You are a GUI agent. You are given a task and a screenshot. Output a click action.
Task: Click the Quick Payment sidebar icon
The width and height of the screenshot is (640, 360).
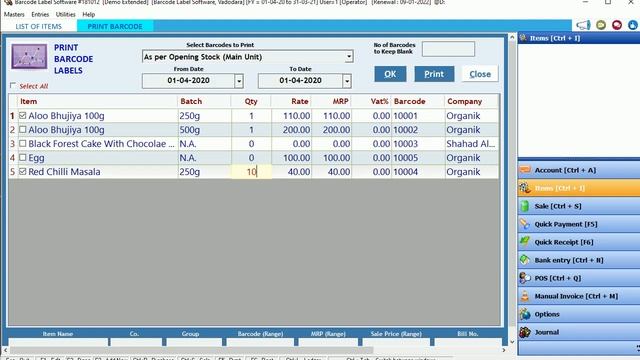(525, 224)
